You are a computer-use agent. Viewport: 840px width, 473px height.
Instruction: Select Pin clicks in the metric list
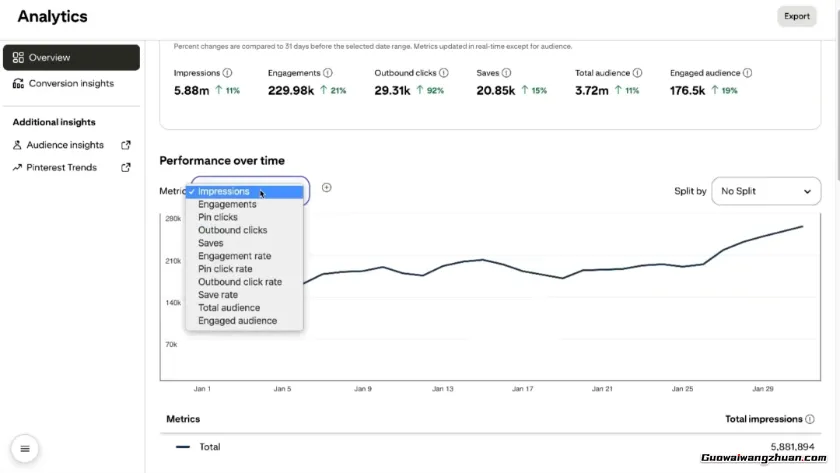(218, 217)
